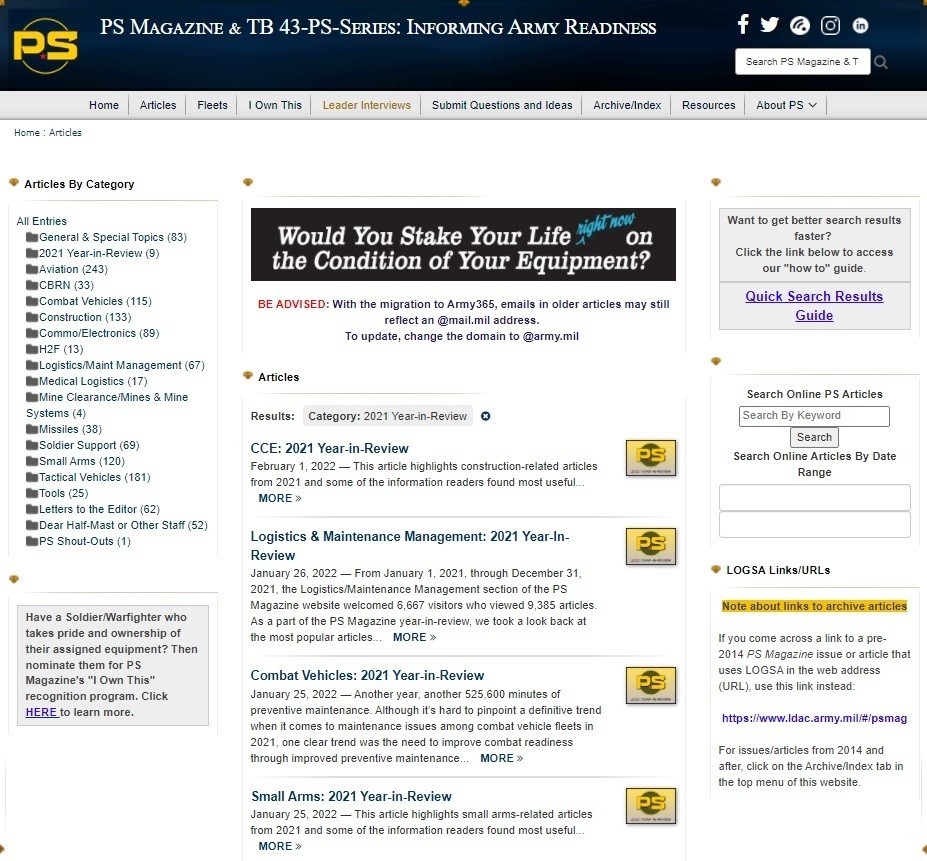Select Medical Logistics (17) category

[x=93, y=381]
